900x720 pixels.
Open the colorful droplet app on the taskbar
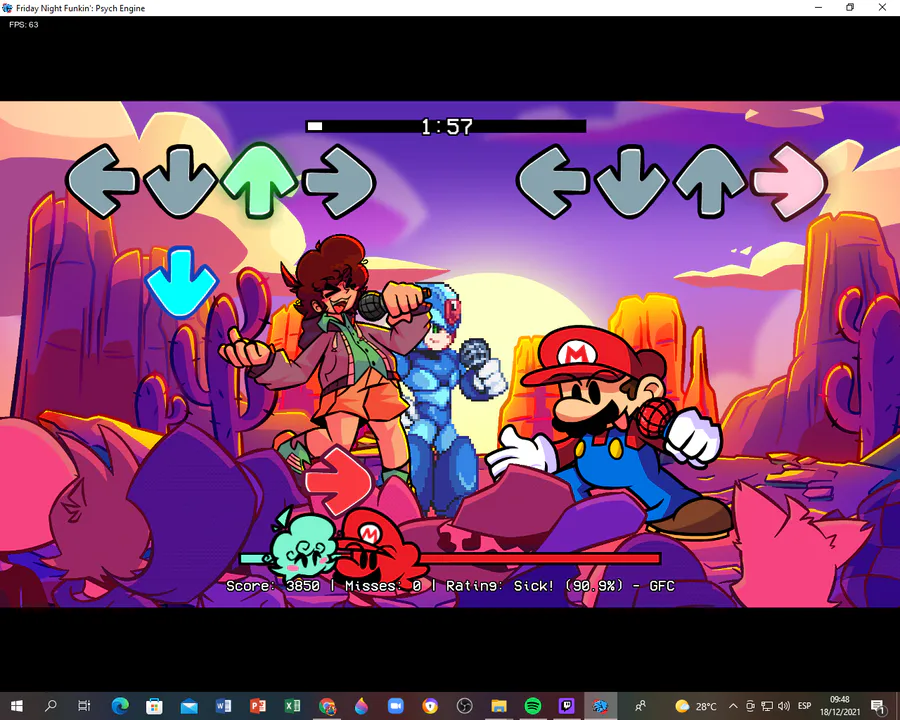(361, 706)
